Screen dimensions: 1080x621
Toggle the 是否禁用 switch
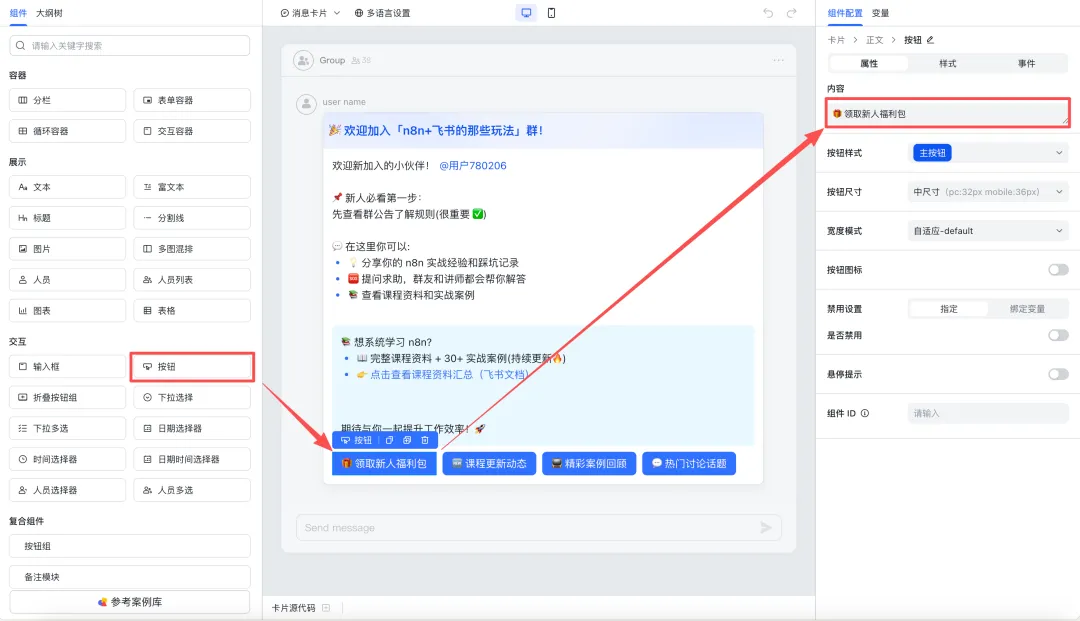1058,335
